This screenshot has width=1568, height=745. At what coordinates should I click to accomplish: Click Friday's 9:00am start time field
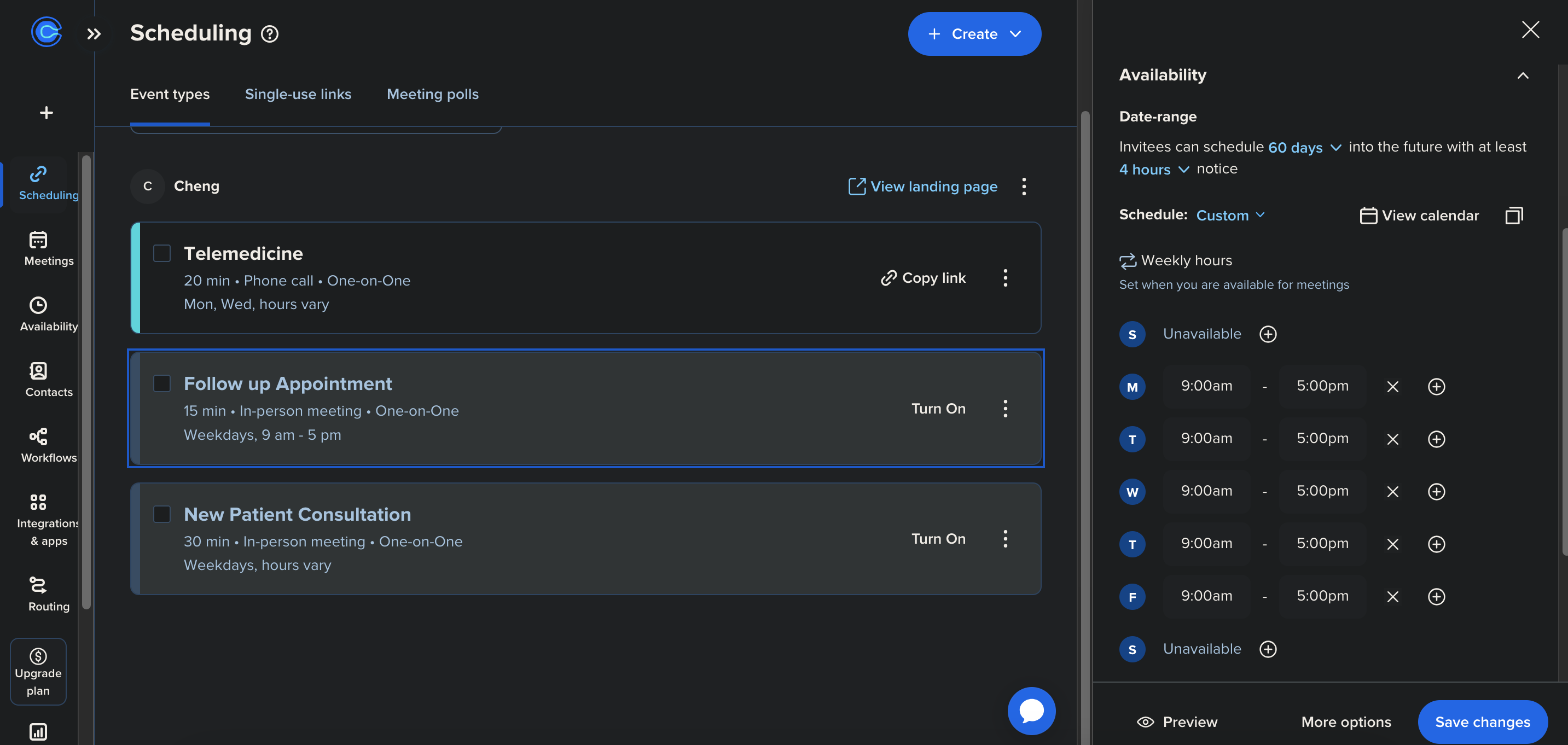coord(1206,596)
